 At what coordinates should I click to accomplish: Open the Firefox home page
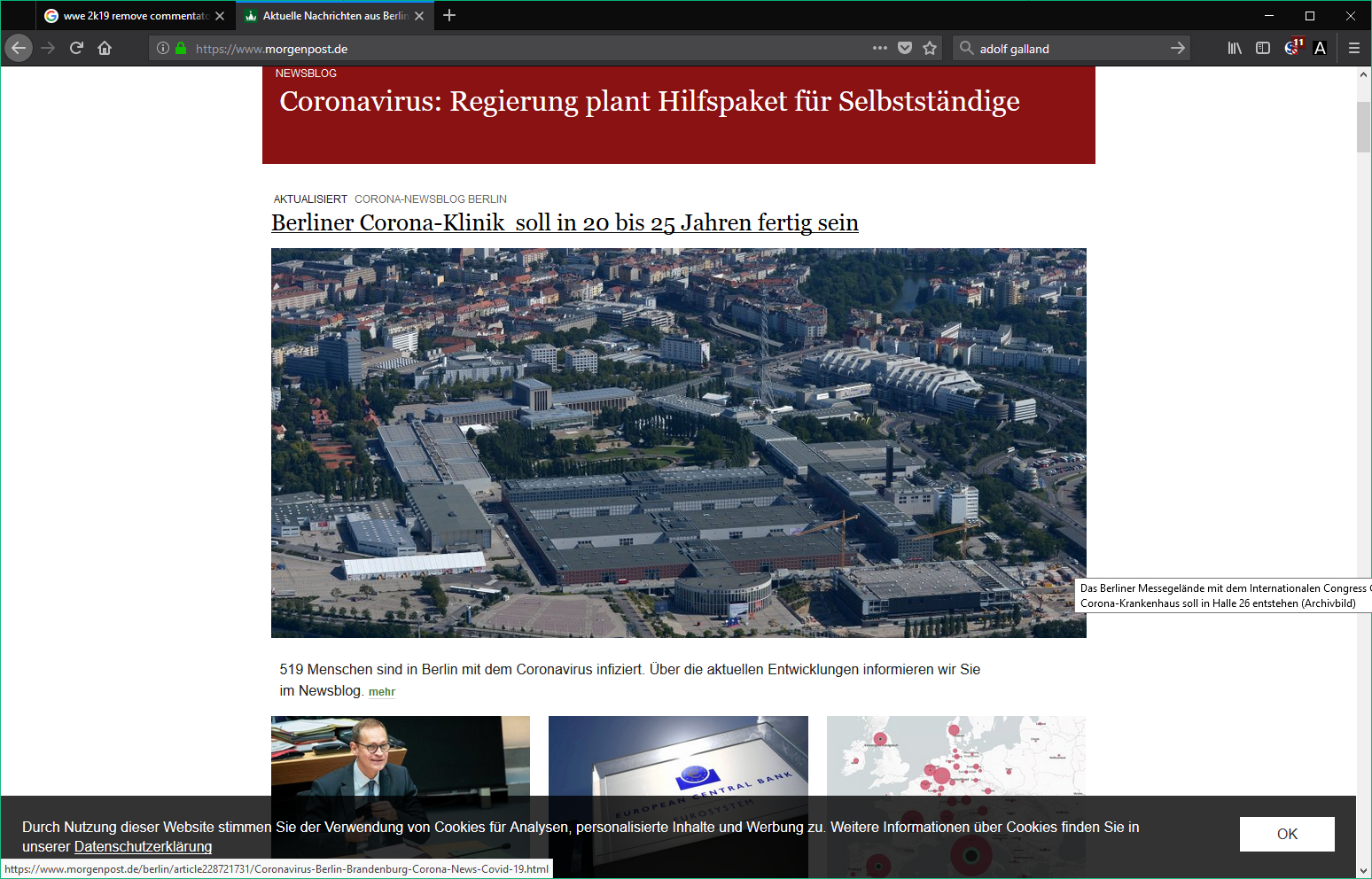click(x=105, y=48)
